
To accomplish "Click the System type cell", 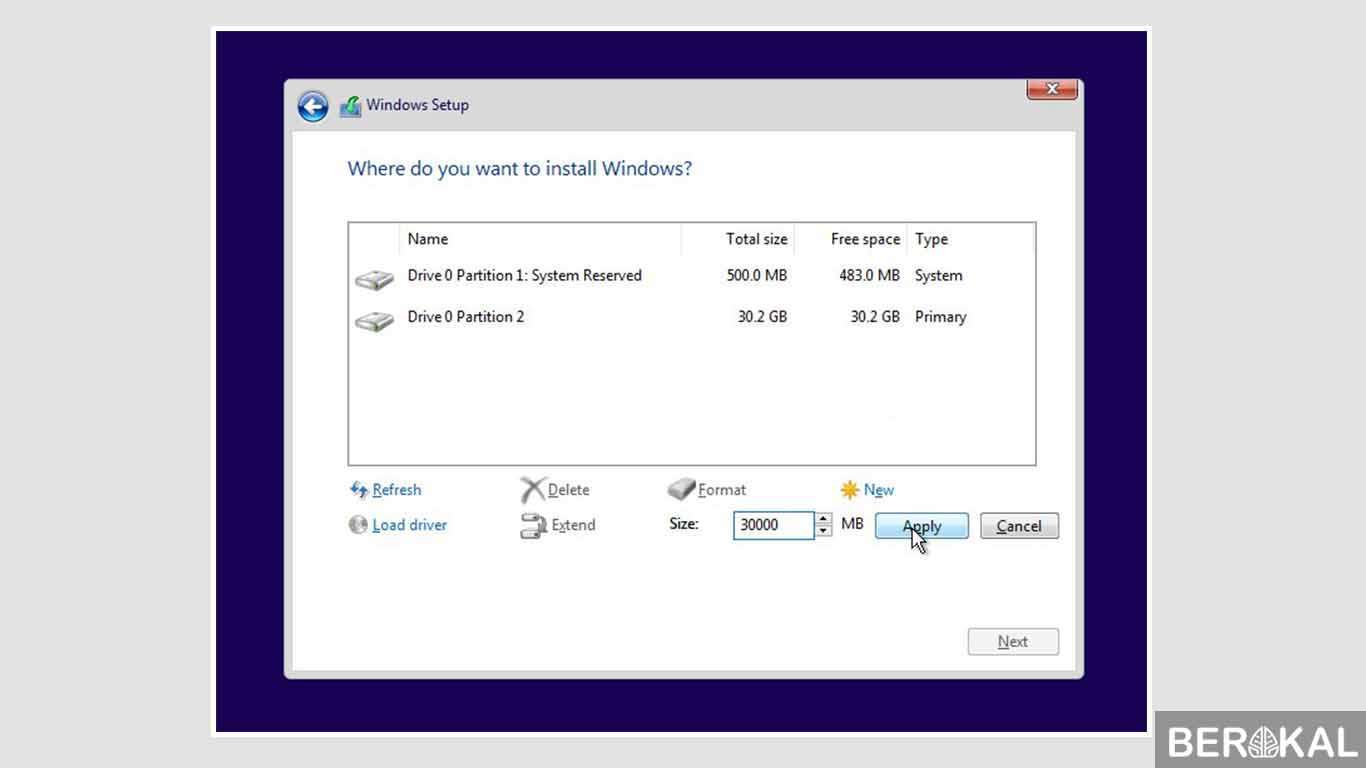I will click(939, 276).
